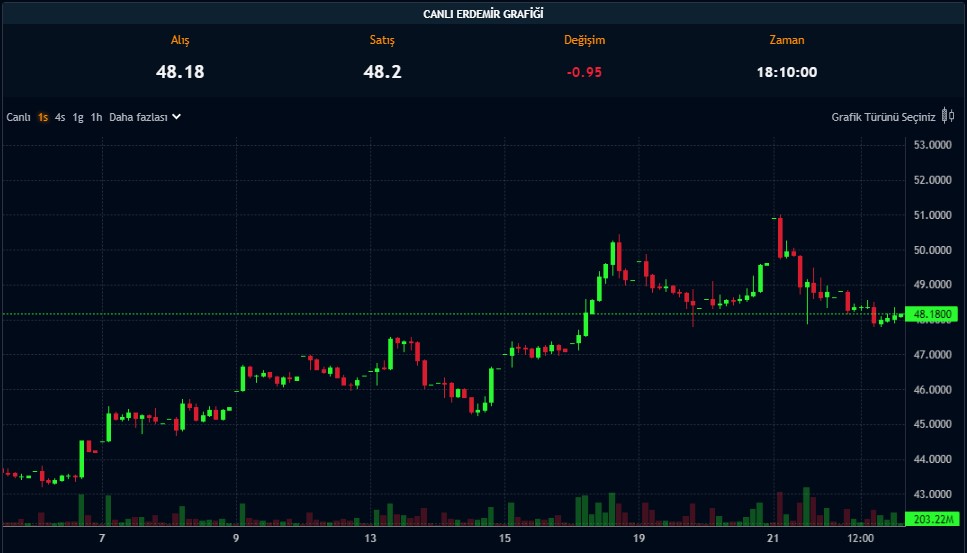Click the 18:10:00 Zaman value
Image resolution: width=967 pixels, height=553 pixels.
click(x=786, y=72)
